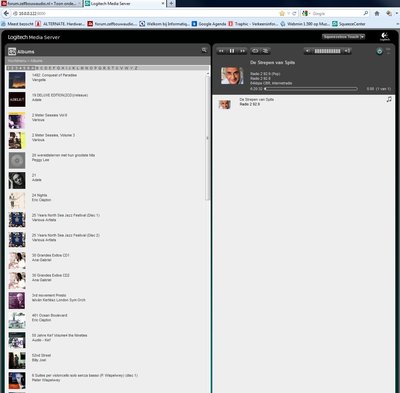400x393 pixels.
Task: Click the music note icon on playlist item
Action: tap(389, 99)
